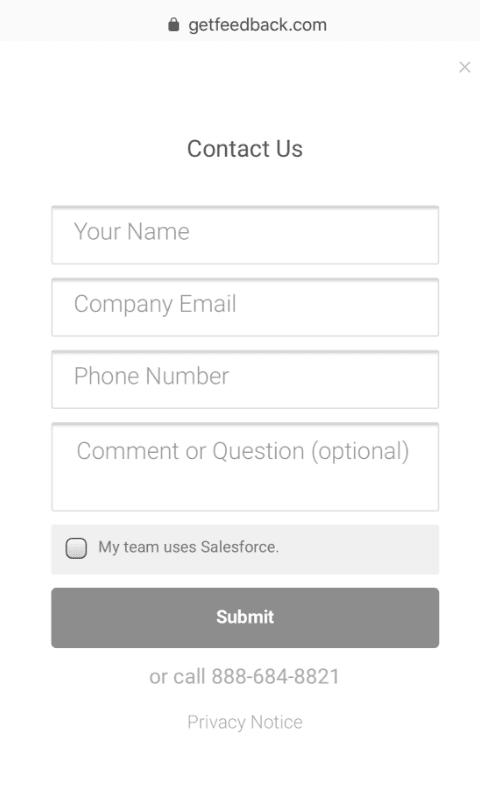Screen dimensions: 480x800
Task: Click the Comment or Question text area
Action: tap(245, 467)
